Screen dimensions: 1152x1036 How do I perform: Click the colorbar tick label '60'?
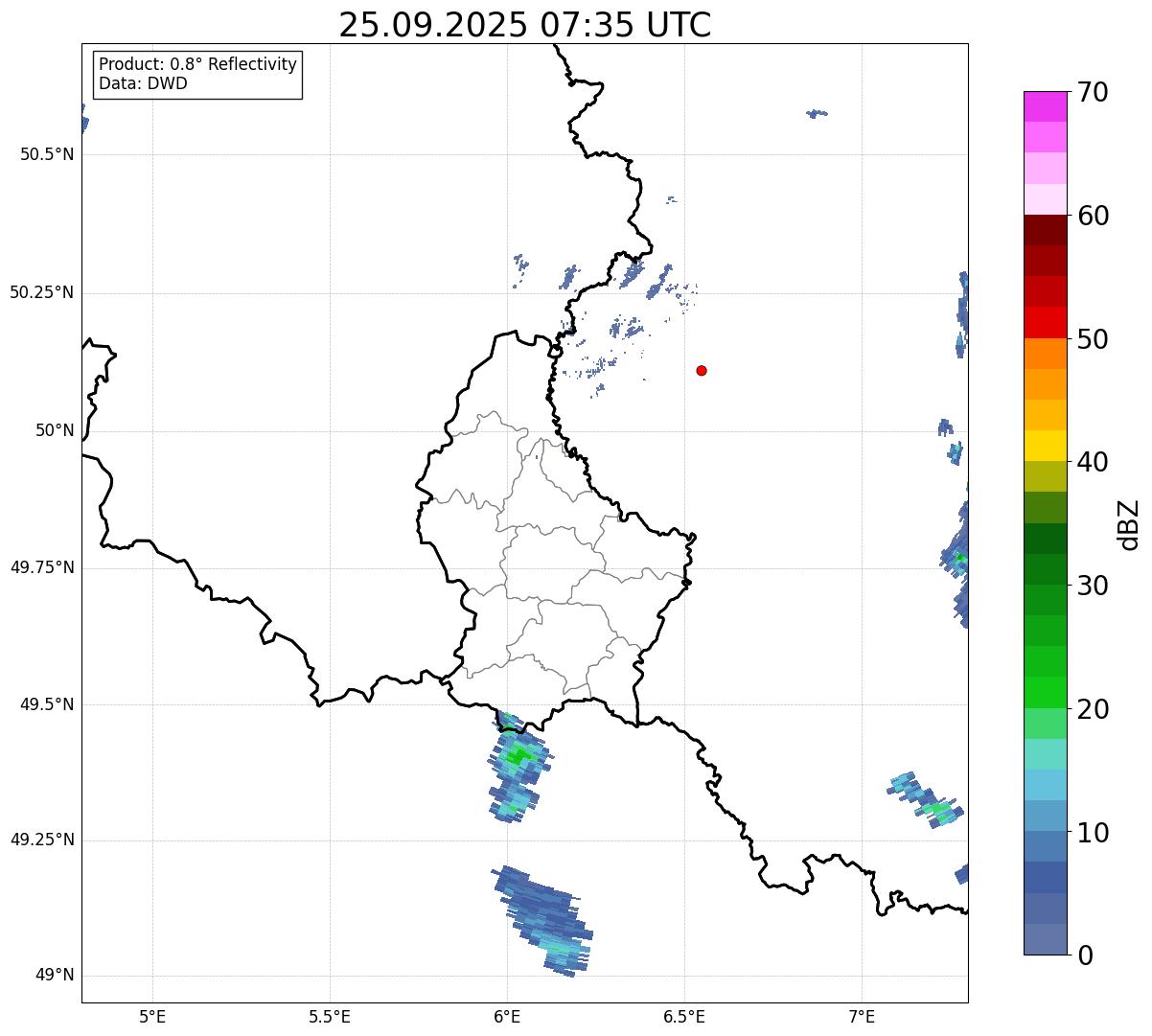click(x=1093, y=216)
